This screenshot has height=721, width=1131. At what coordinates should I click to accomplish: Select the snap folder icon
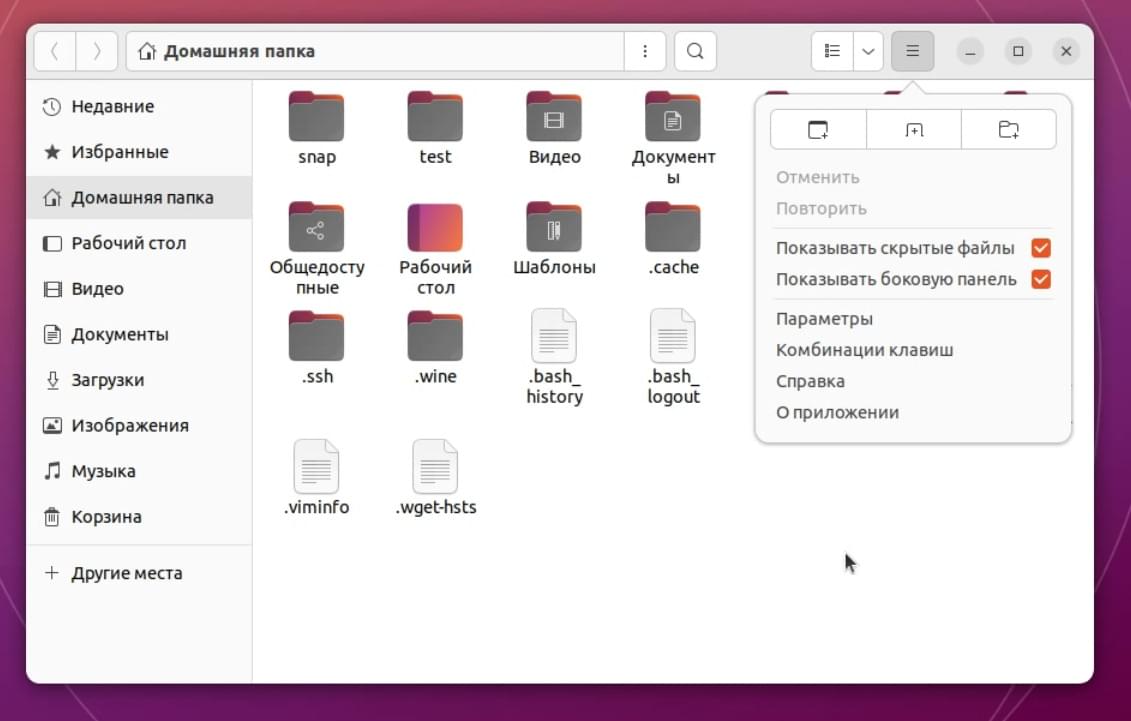click(317, 117)
